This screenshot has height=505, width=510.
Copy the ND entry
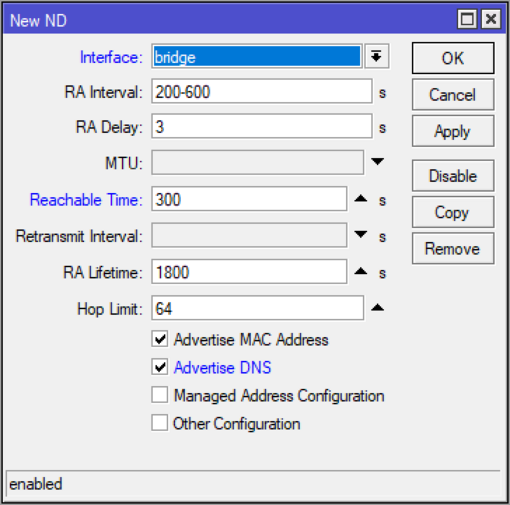click(453, 212)
